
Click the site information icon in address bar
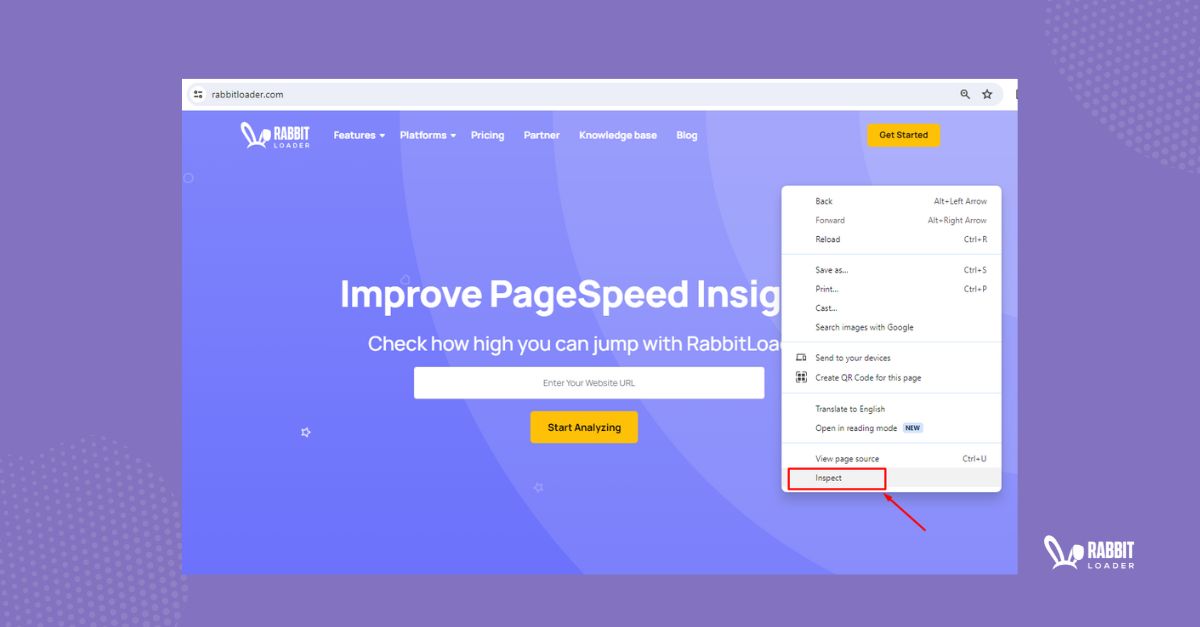(x=198, y=93)
